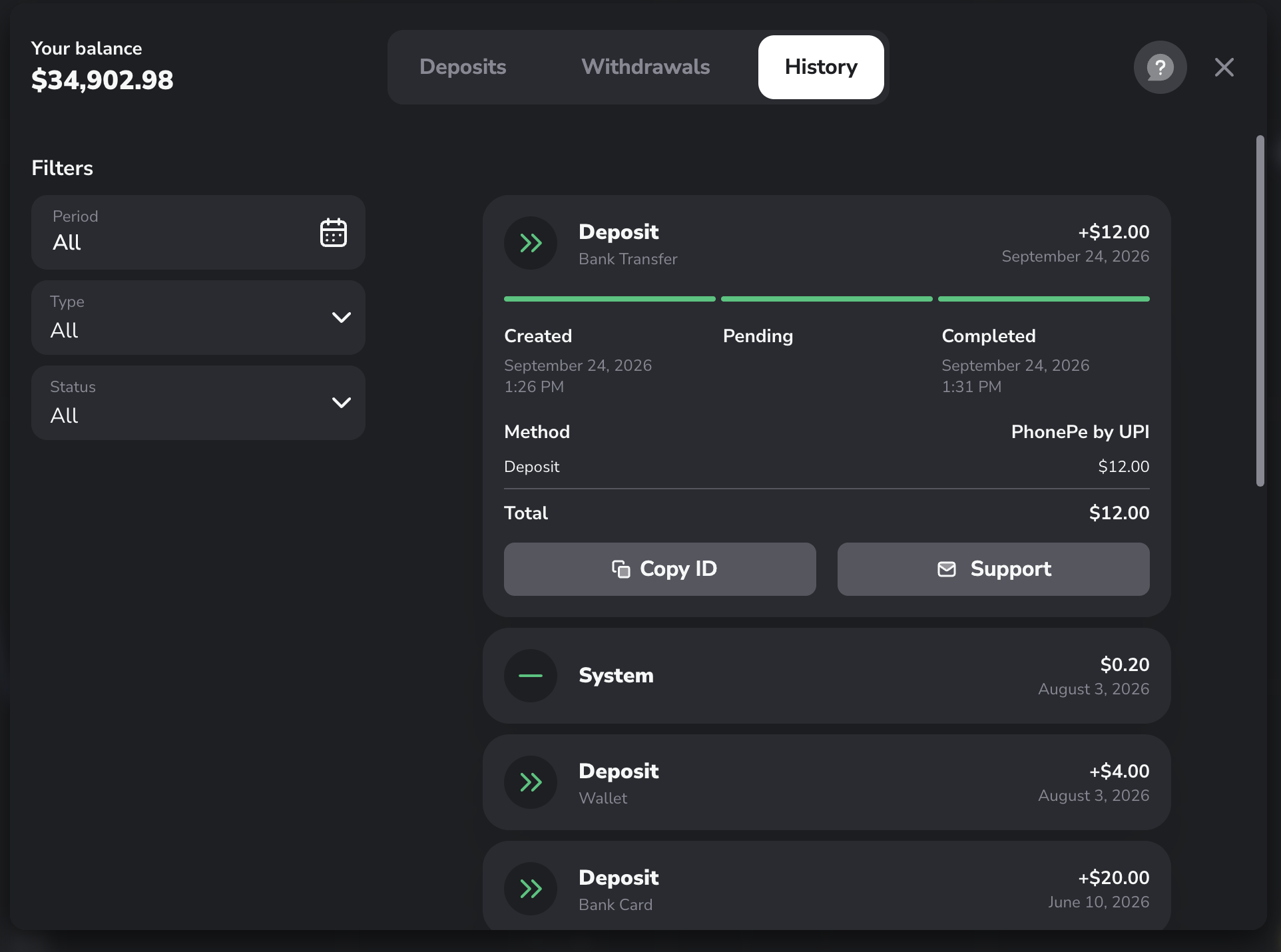Click the copy icon in Copy ID
1281x952 pixels.
point(621,569)
